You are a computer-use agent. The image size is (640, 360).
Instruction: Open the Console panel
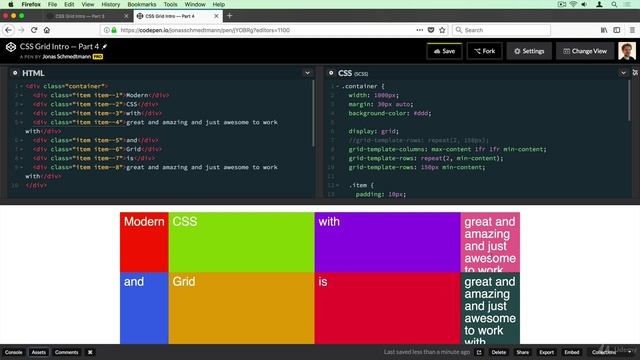click(13, 352)
